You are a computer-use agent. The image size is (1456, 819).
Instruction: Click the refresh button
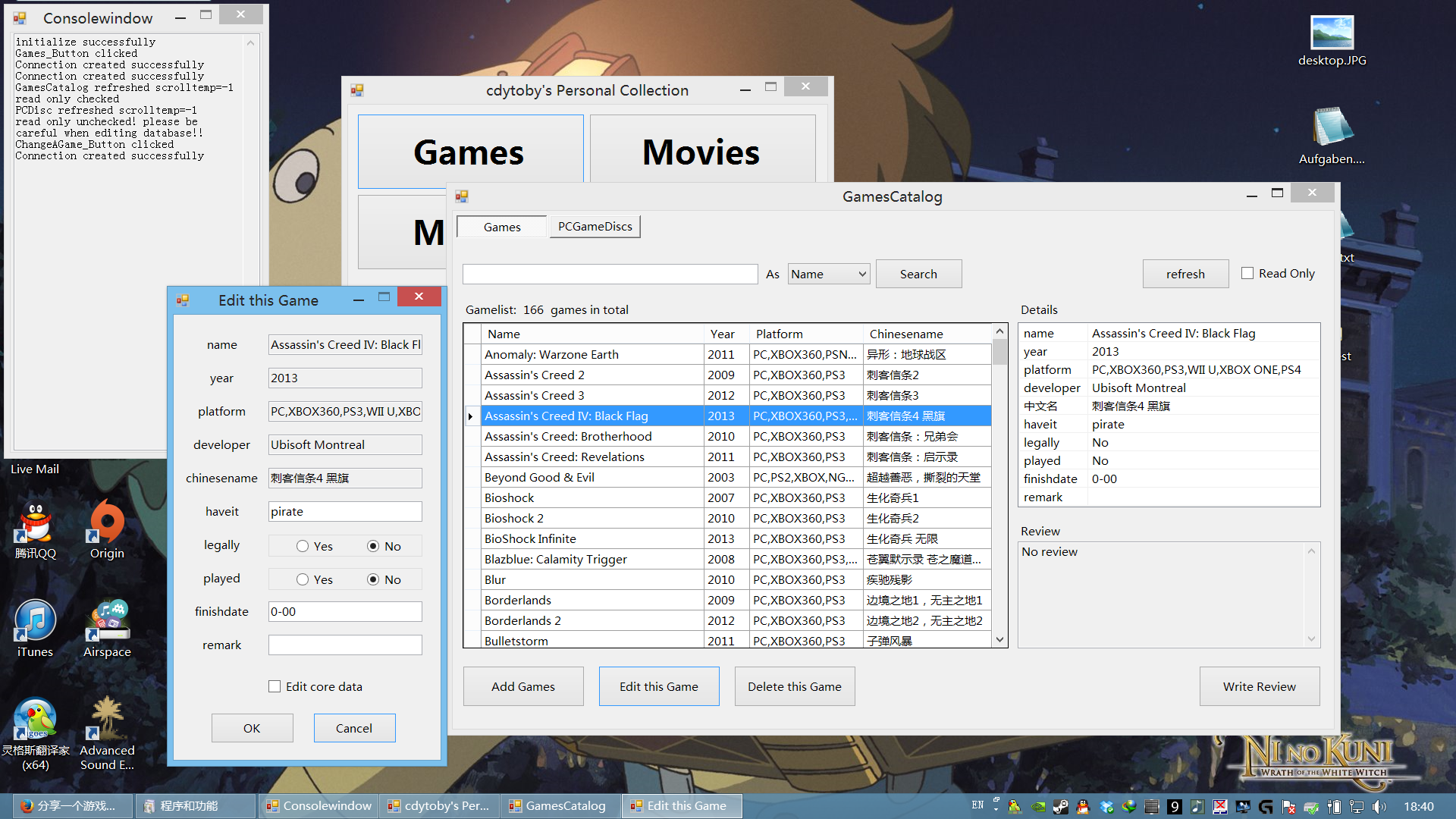click(x=1185, y=274)
